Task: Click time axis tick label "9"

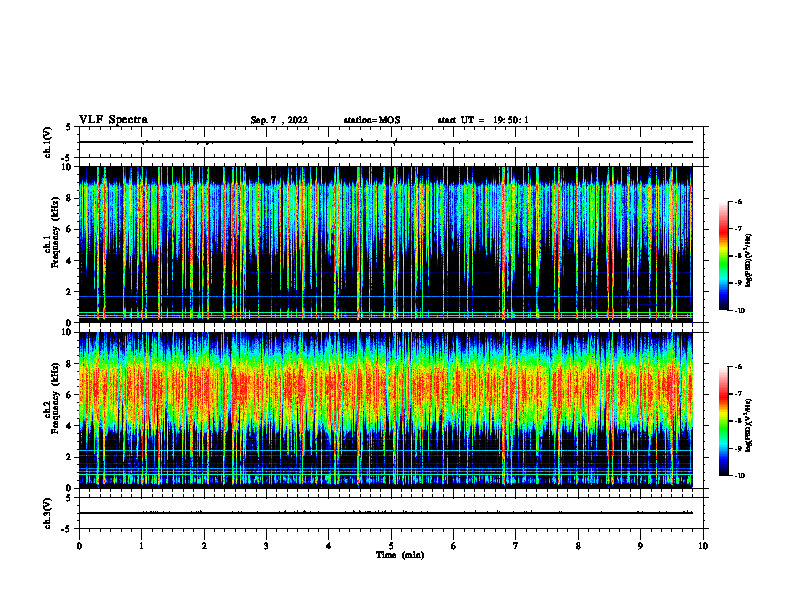Action: (x=640, y=546)
